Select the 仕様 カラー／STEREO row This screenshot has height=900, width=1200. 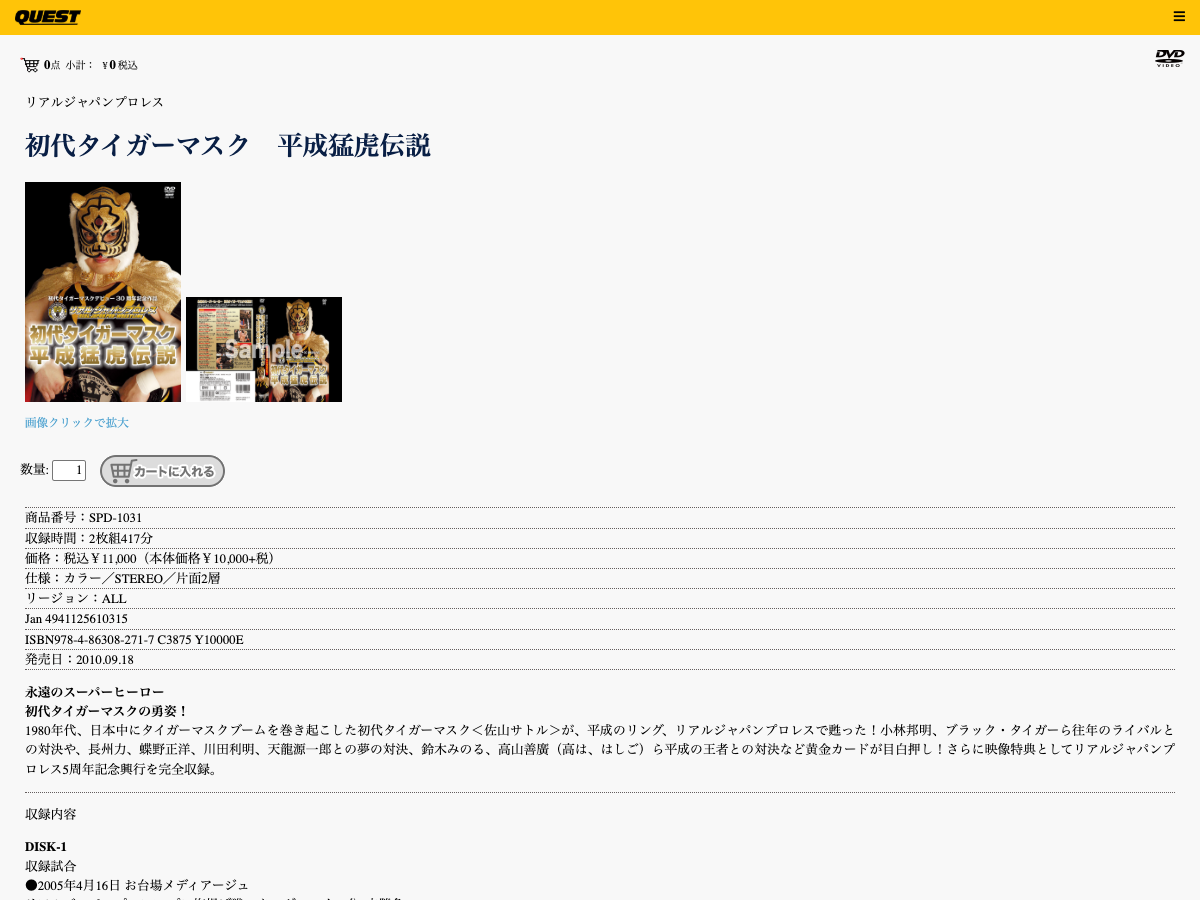tap(600, 578)
